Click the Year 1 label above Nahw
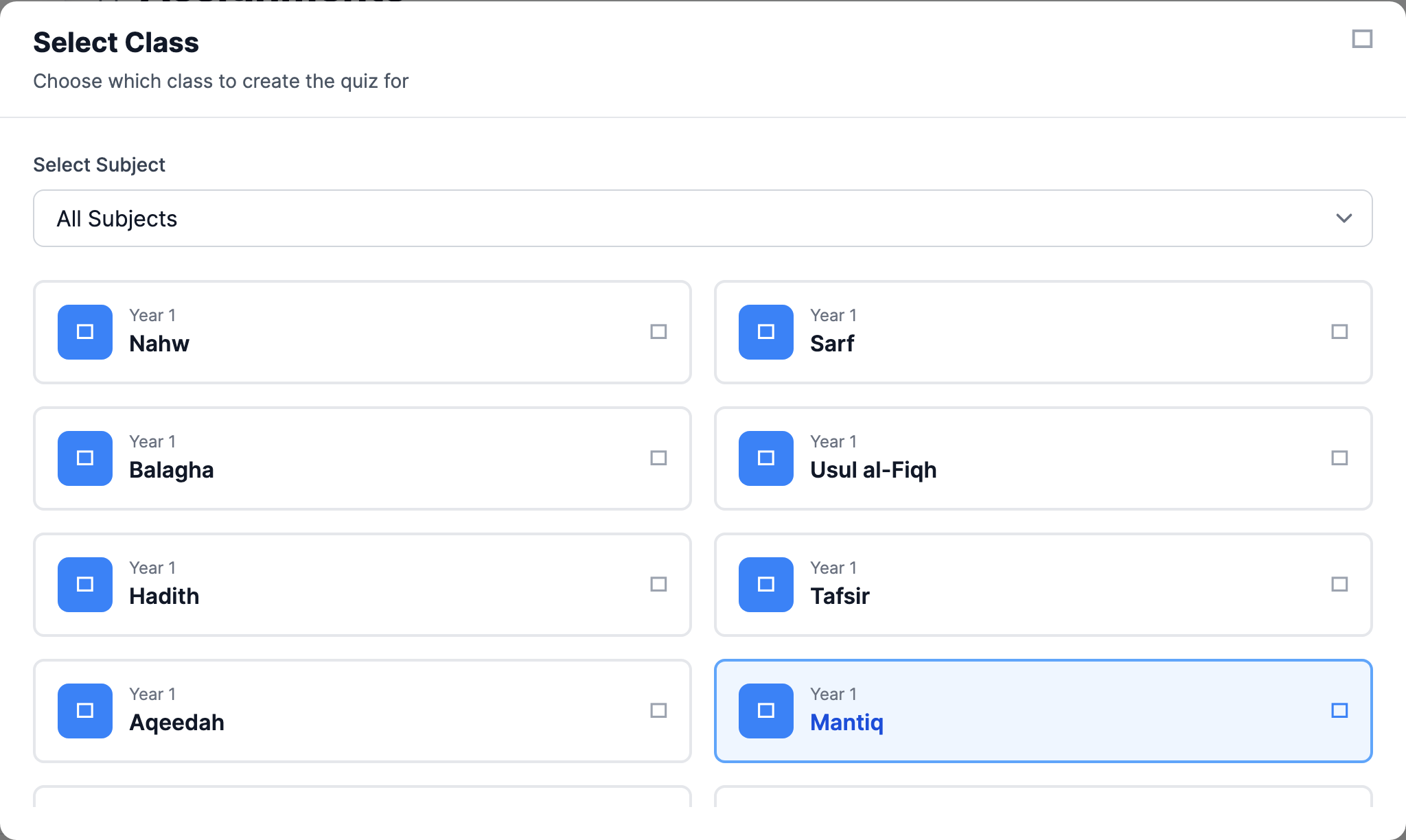The image size is (1406, 840). pos(152,316)
